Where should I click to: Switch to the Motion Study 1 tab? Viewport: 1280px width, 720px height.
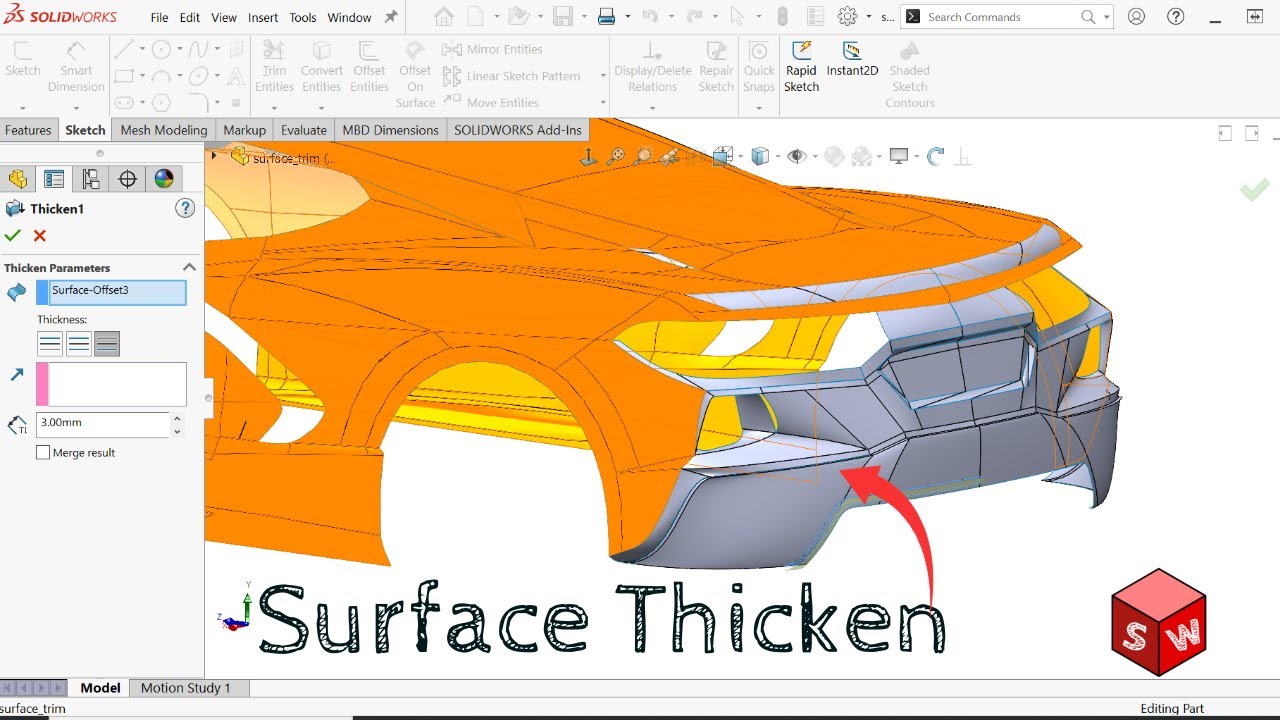pos(186,688)
